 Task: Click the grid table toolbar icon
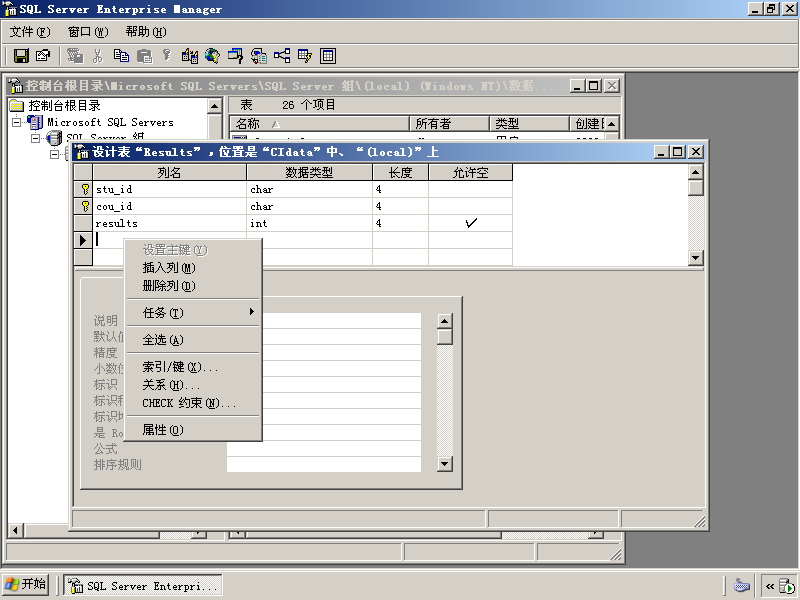point(328,56)
